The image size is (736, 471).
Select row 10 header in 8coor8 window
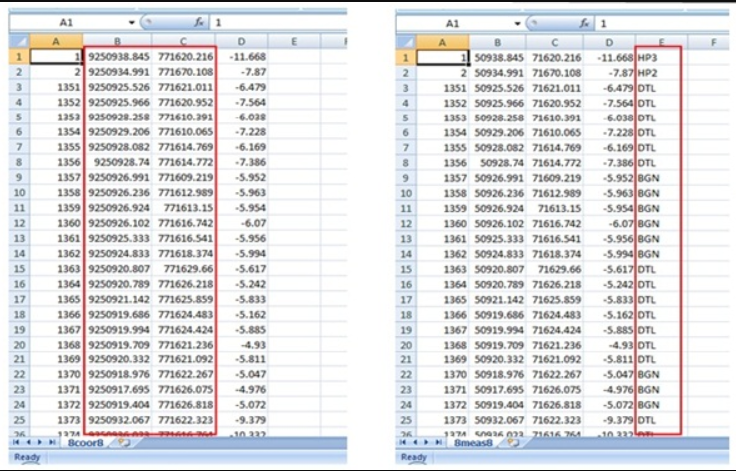19,193
